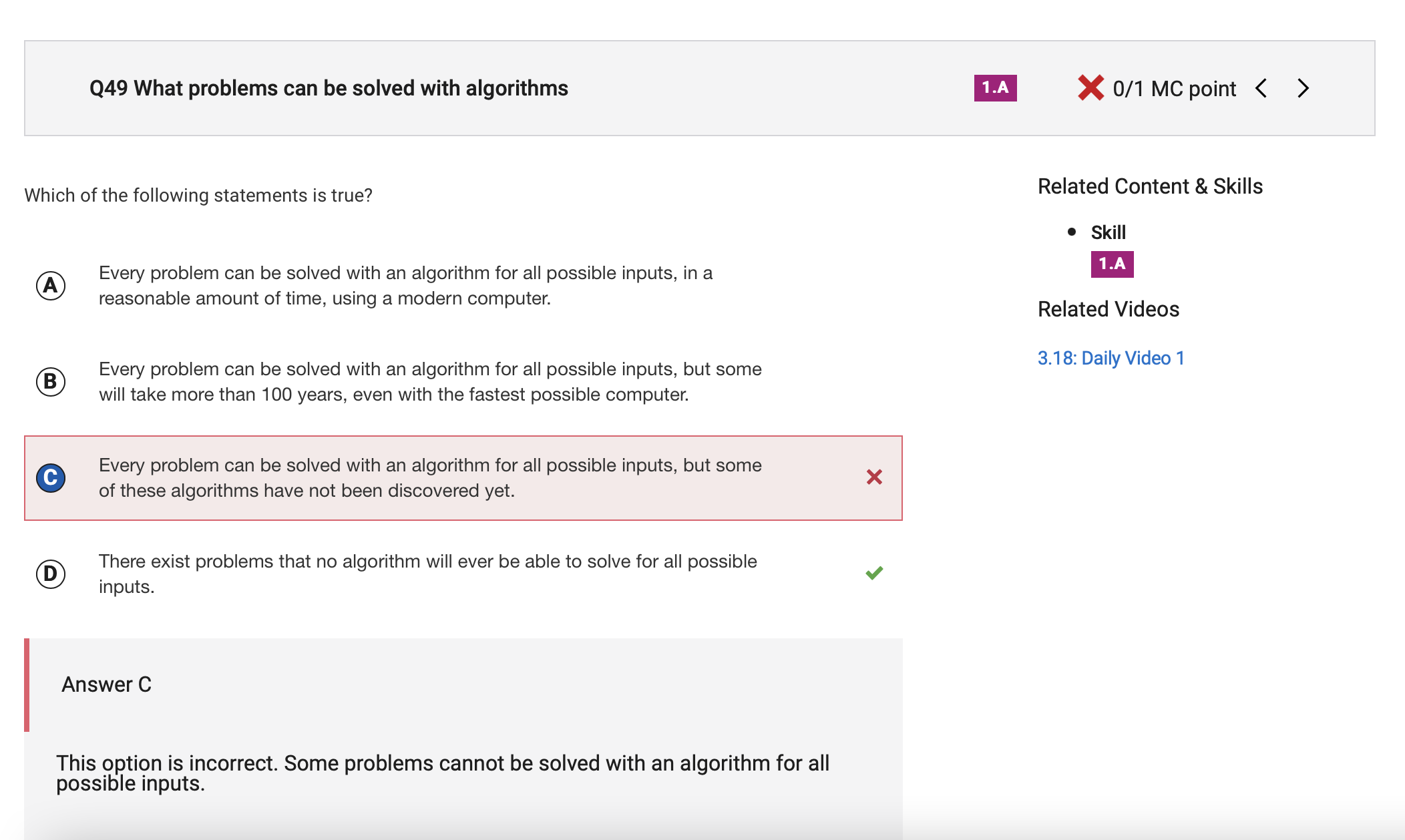The height and width of the screenshot is (840, 1405).
Task: Go to the previous question arrow
Action: point(1261,88)
